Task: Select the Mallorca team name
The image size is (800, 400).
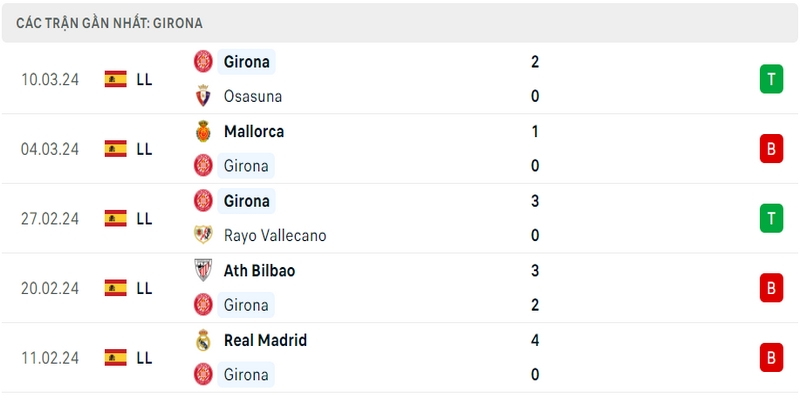Action: (x=254, y=132)
